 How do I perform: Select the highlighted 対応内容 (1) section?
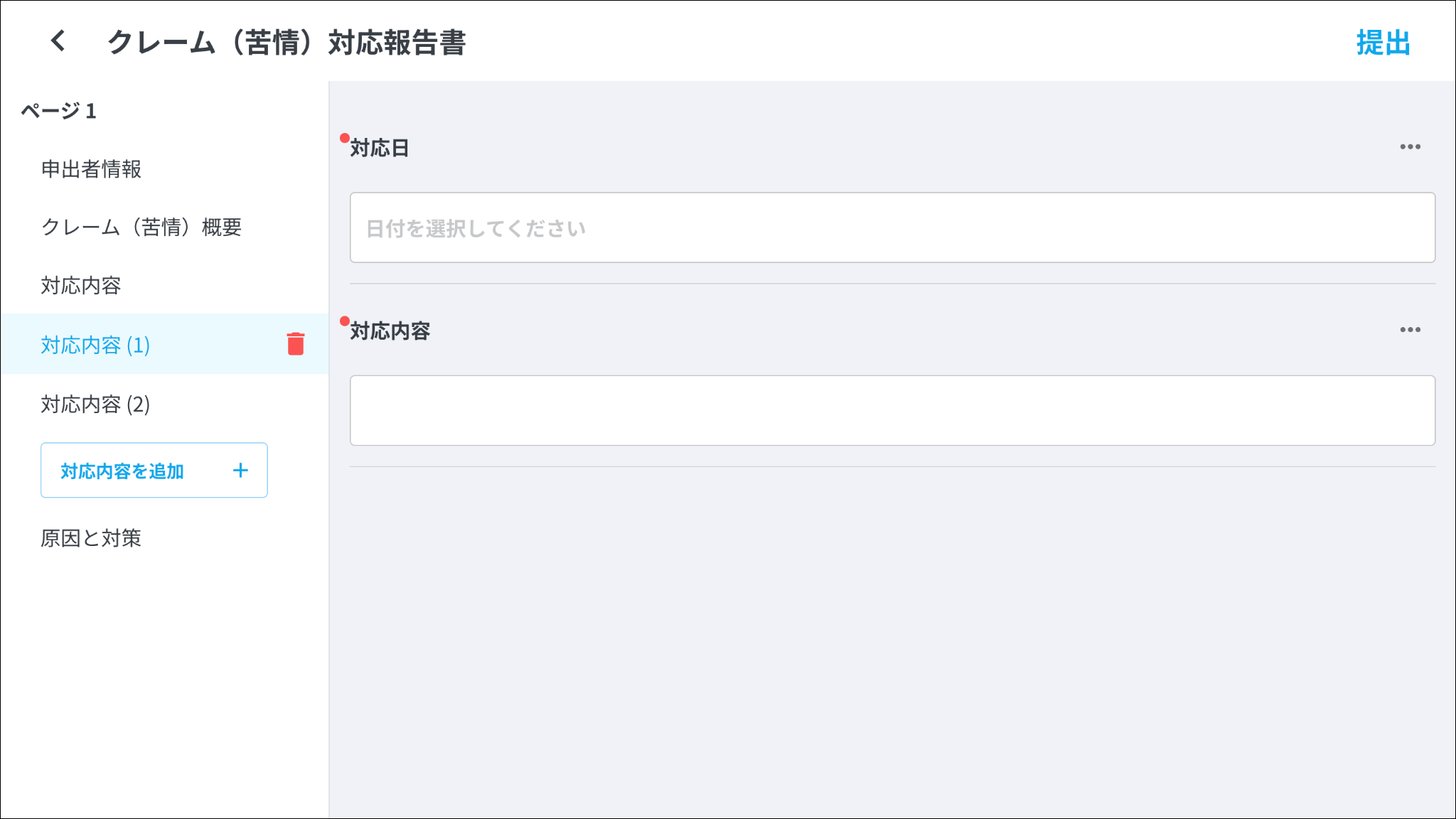pyautogui.click(x=95, y=346)
